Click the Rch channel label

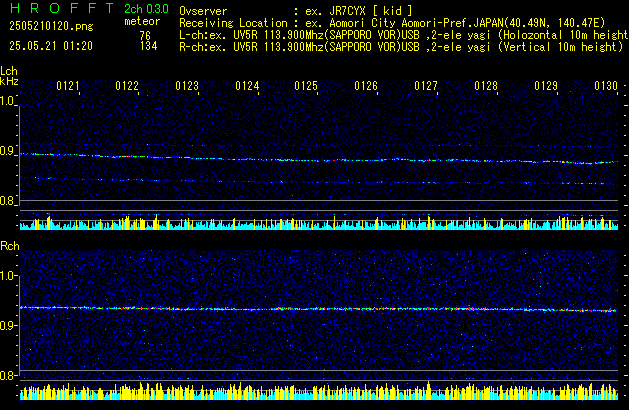point(10,246)
